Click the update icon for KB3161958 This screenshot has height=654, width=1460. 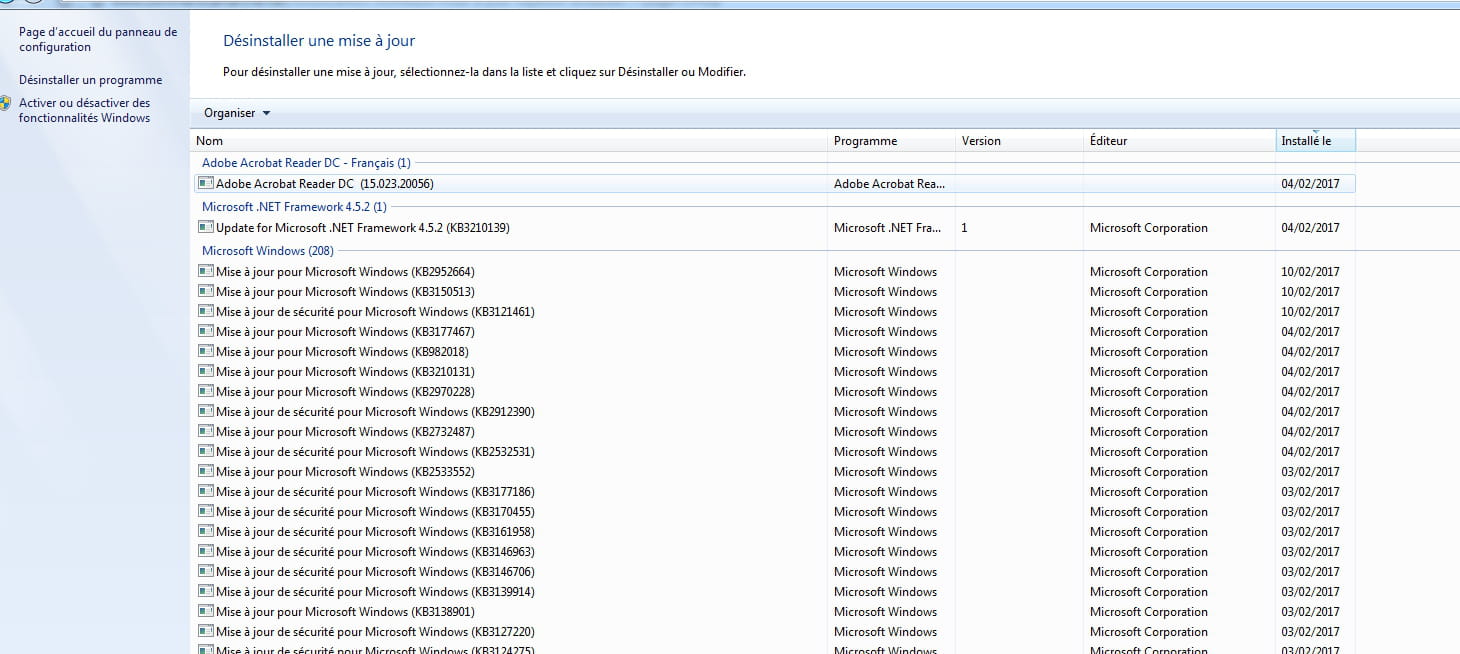click(x=206, y=531)
